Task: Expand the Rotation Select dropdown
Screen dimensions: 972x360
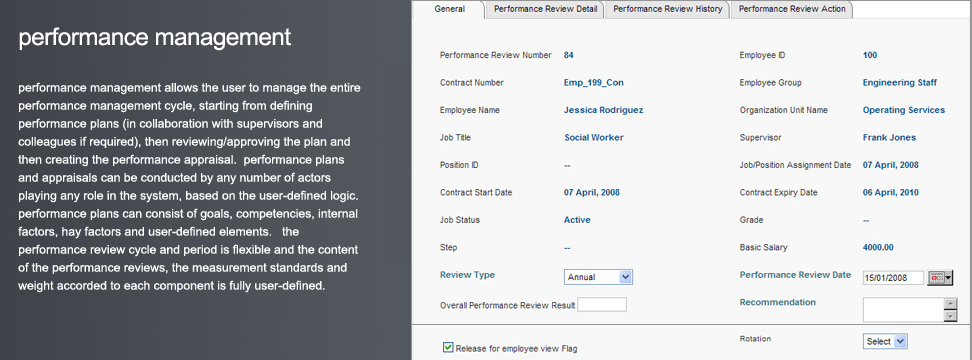Action: pyautogui.click(x=885, y=341)
